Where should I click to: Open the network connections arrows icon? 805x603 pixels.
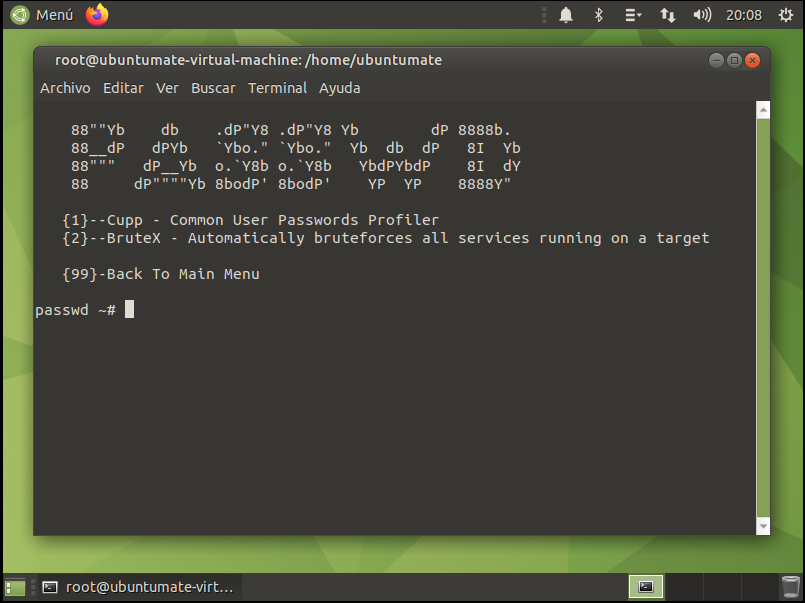(667, 15)
